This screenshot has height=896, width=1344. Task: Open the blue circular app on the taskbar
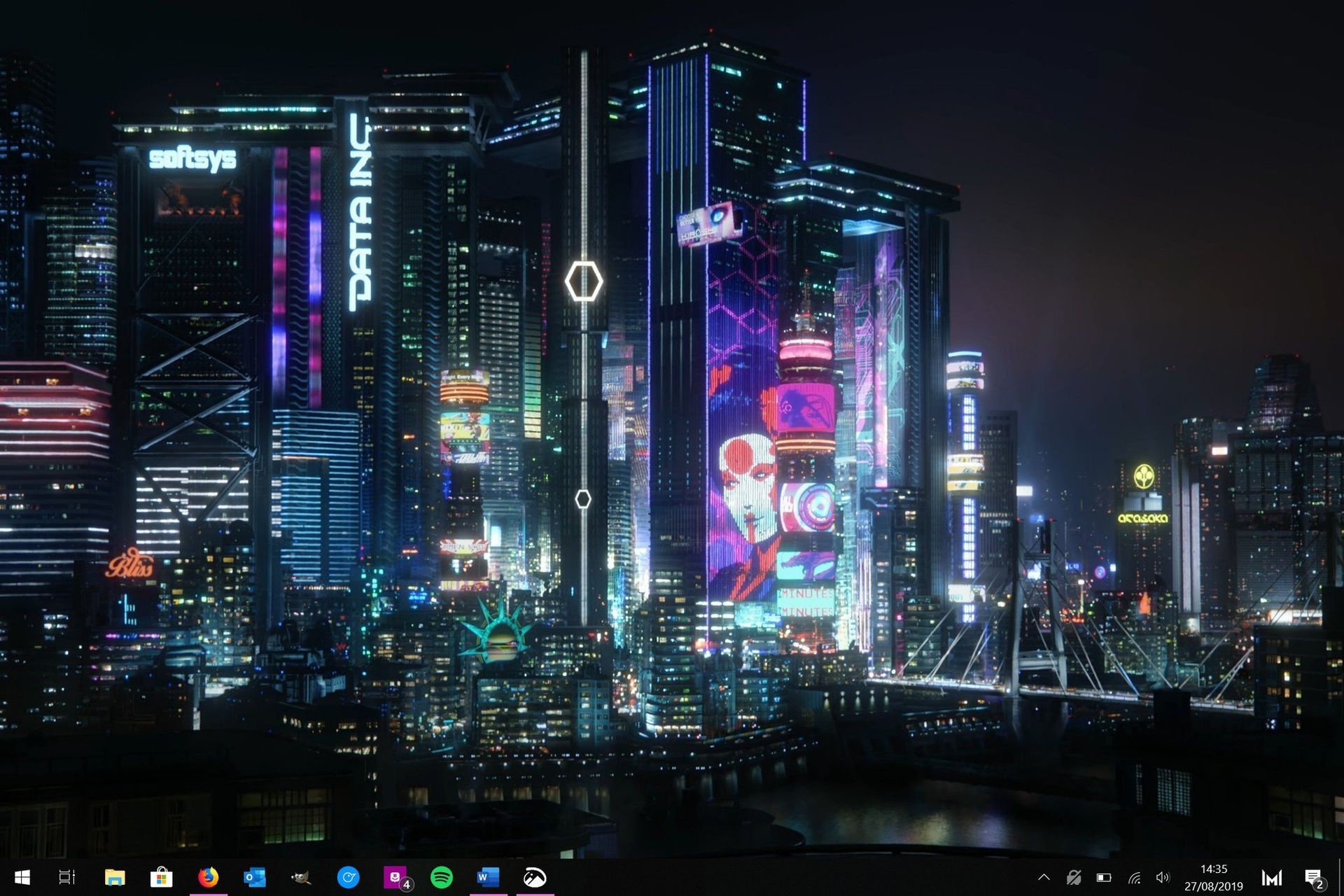(348, 876)
